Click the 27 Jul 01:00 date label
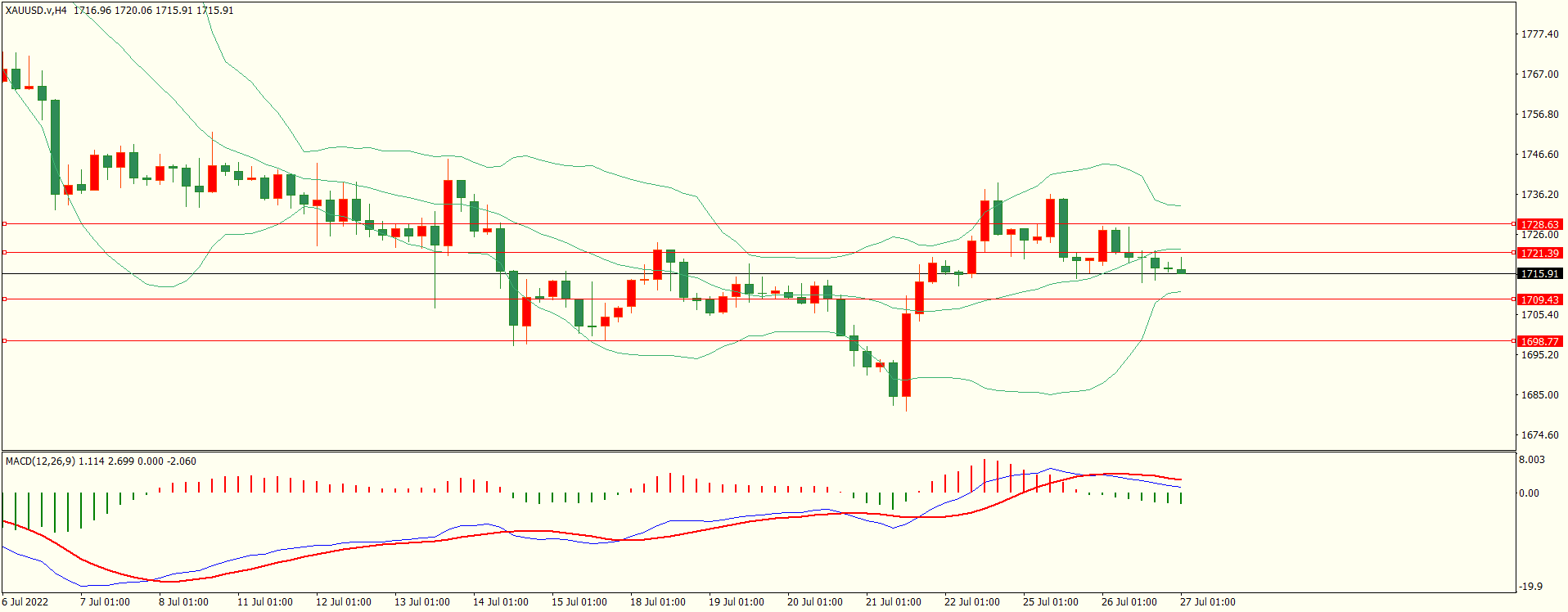The width and height of the screenshot is (1568, 612). tap(1207, 602)
